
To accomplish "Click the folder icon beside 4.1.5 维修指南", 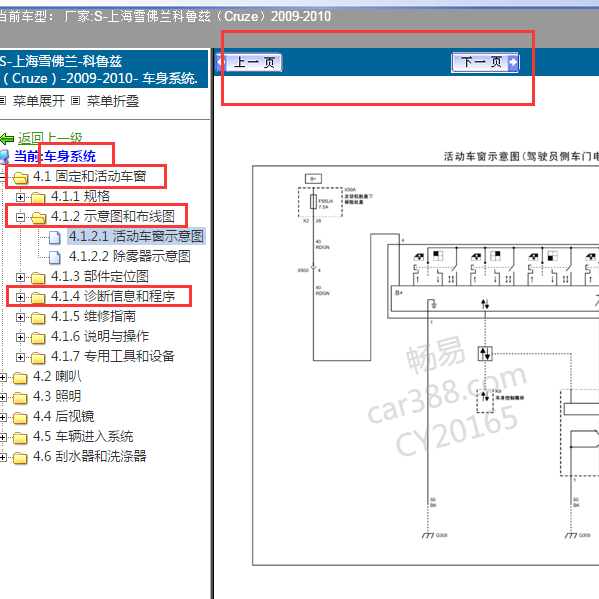I will click(38, 318).
